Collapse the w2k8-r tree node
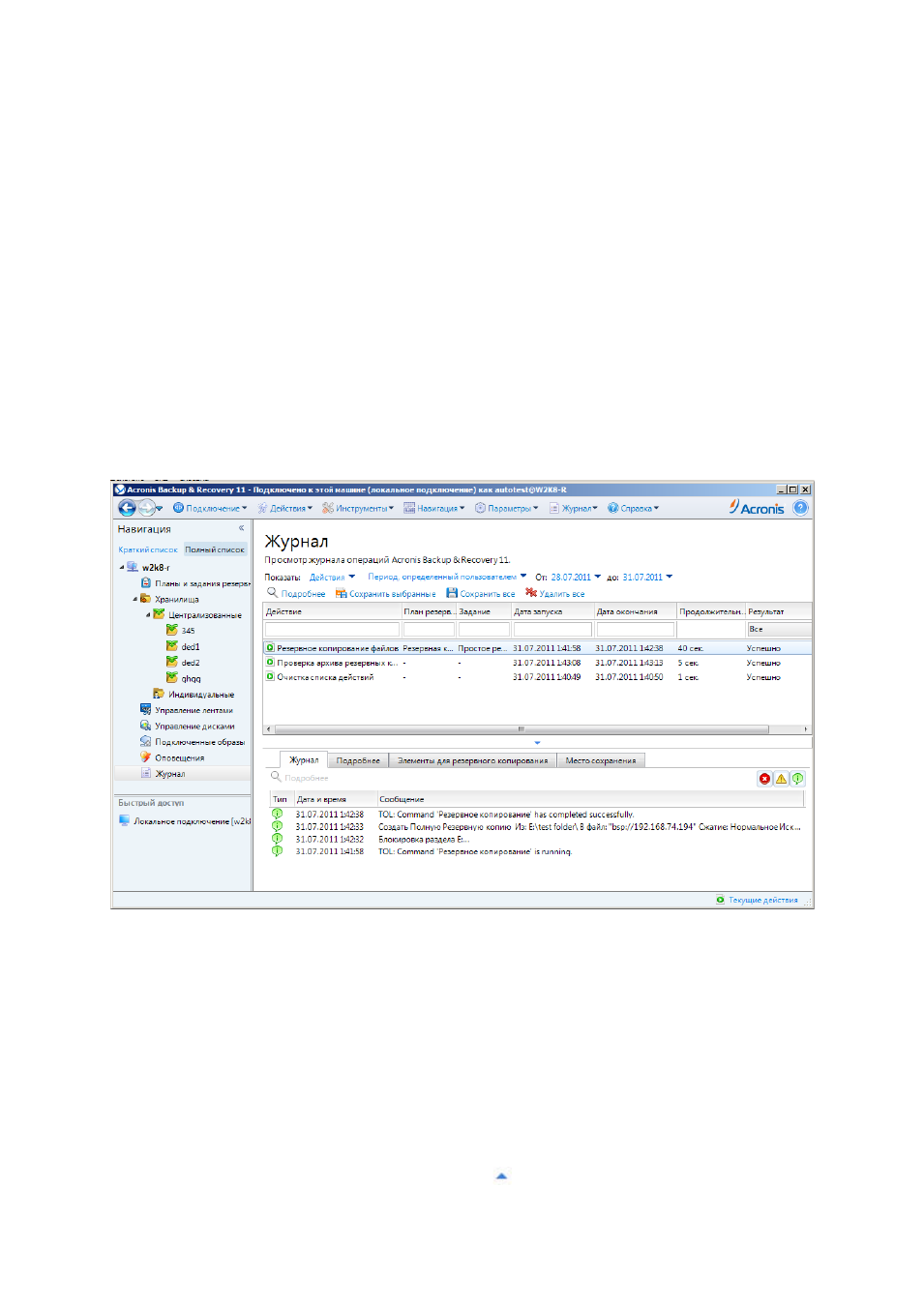This screenshot has height=1306, width=924. point(122,568)
